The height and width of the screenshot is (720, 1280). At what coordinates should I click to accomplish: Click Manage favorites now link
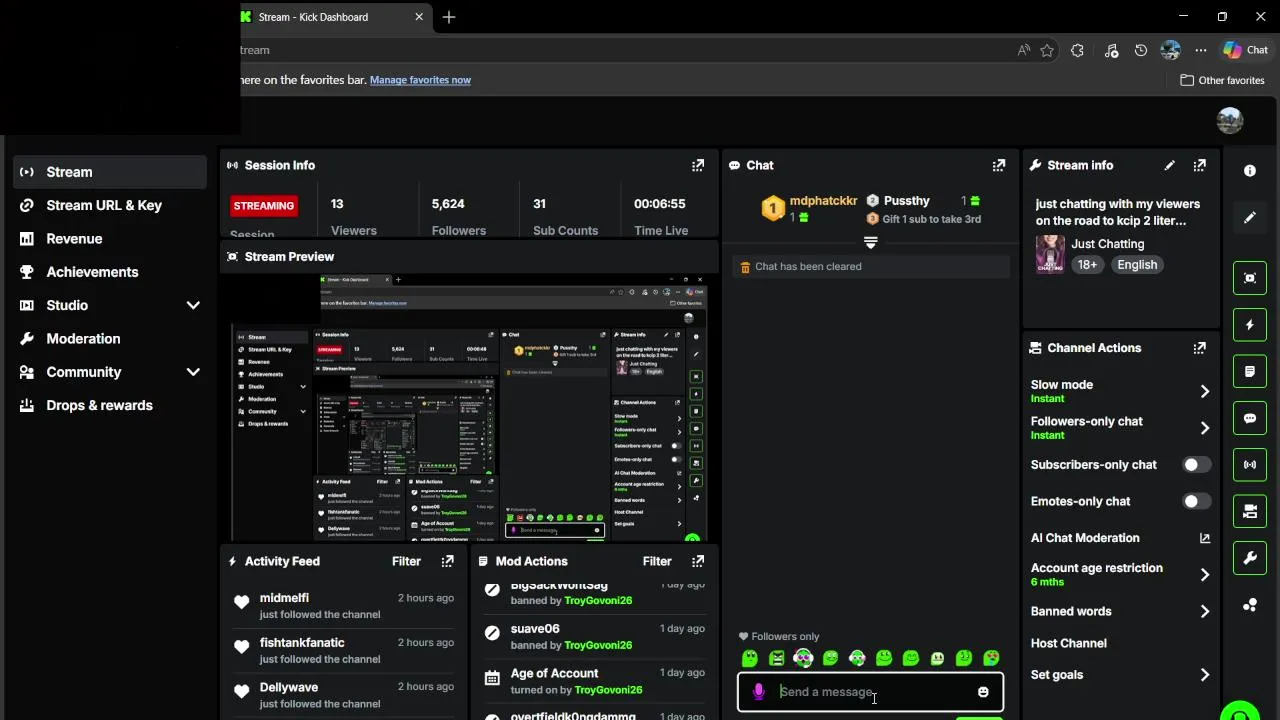coord(420,80)
